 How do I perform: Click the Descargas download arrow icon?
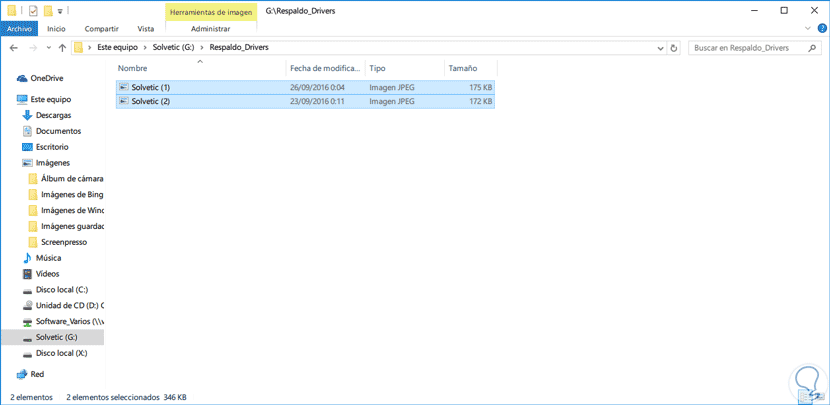click(x=28, y=115)
